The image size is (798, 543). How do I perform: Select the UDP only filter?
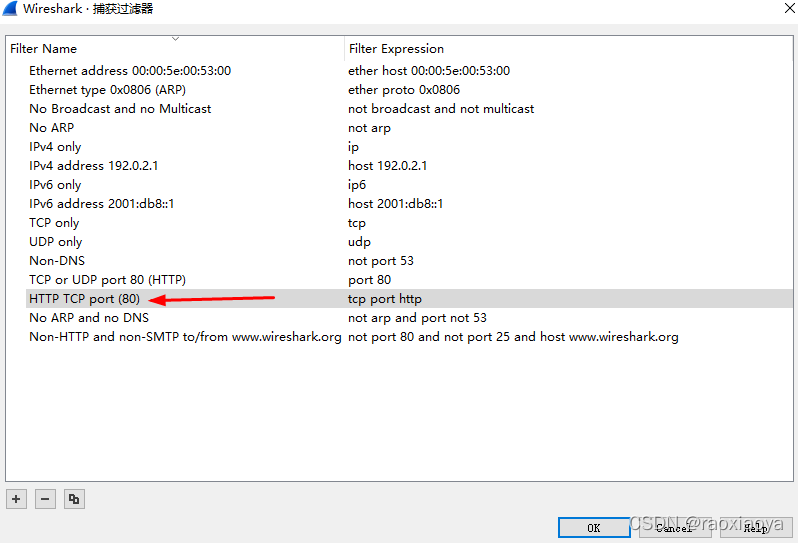(55, 242)
